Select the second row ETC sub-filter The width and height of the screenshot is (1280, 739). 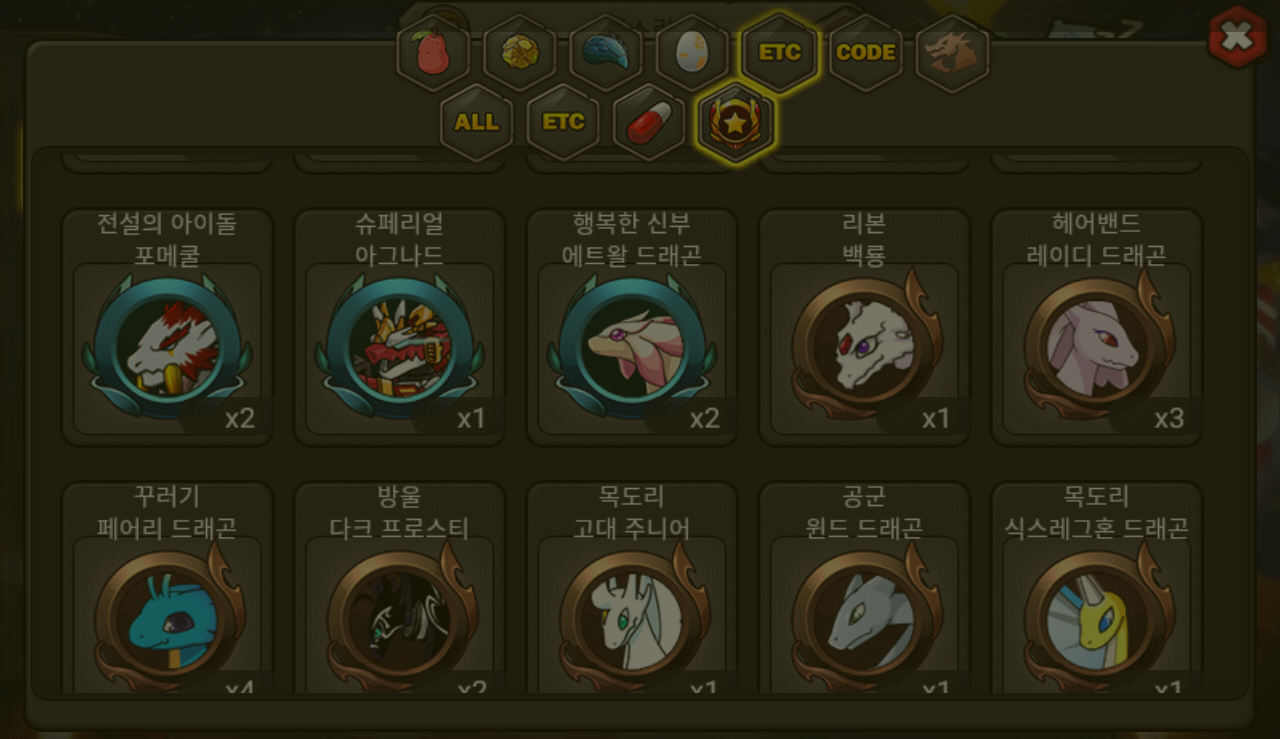point(563,122)
